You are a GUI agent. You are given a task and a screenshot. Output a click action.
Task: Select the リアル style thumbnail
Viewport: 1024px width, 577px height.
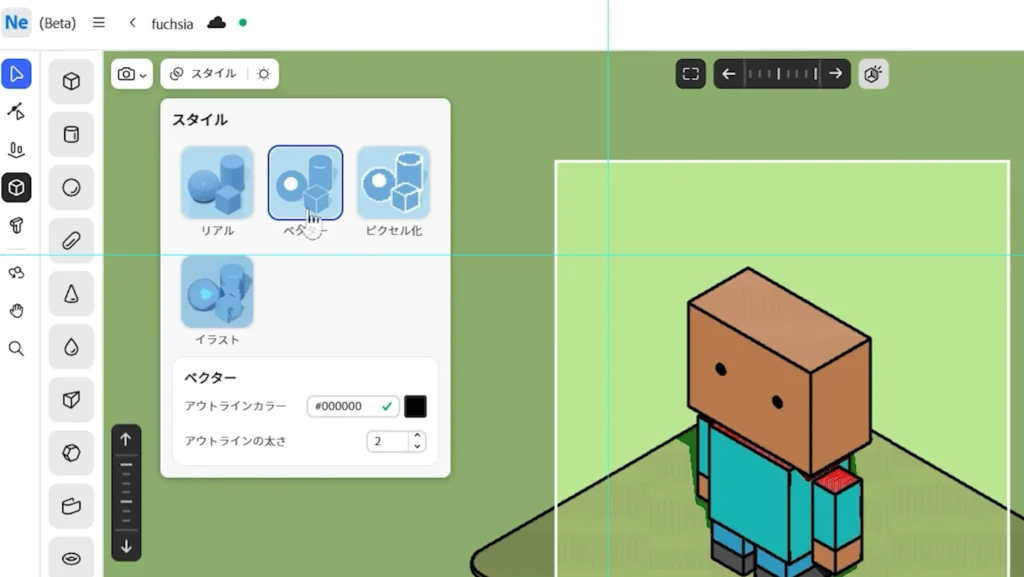pyautogui.click(x=217, y=183)
